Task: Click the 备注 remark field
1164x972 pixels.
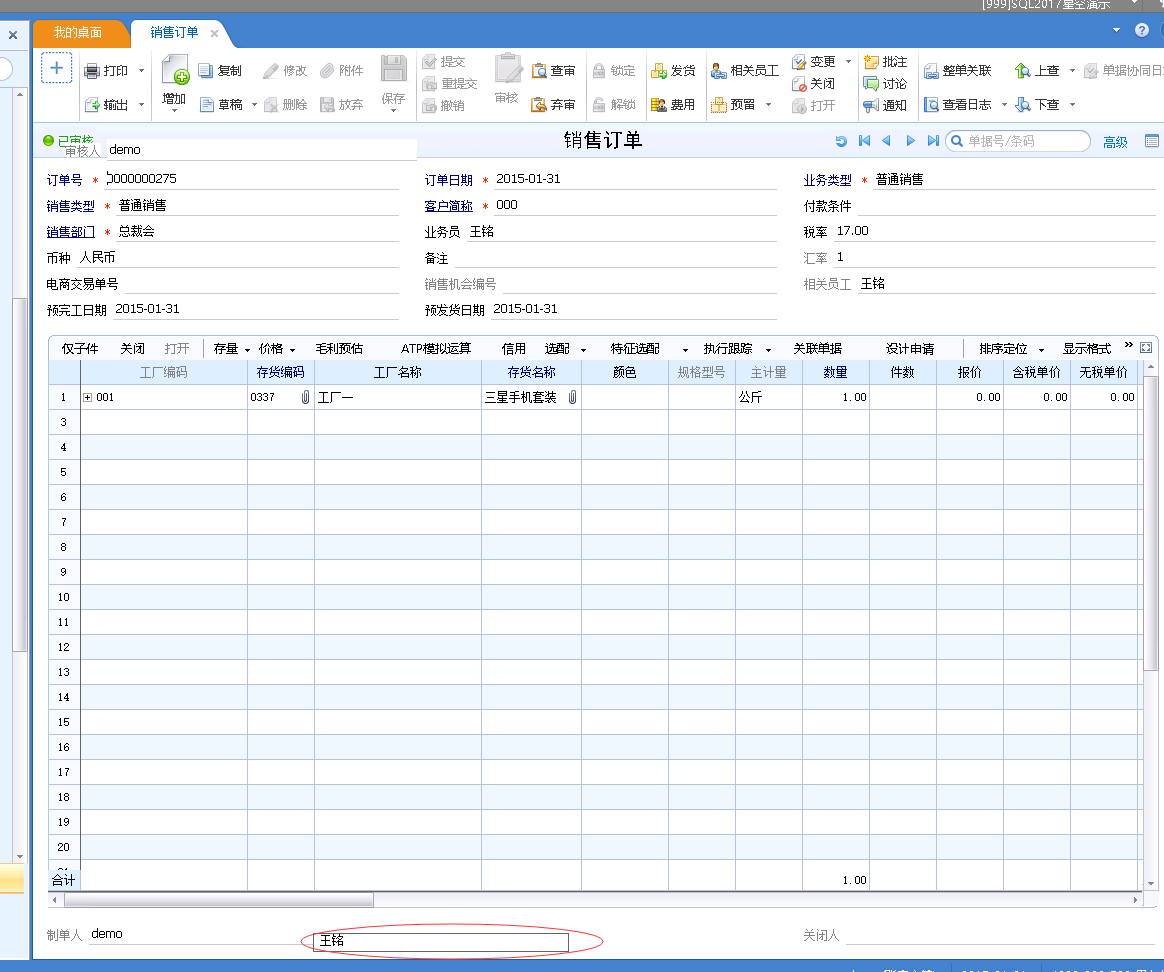Action: pyautogui.click(x=615, y=258)
